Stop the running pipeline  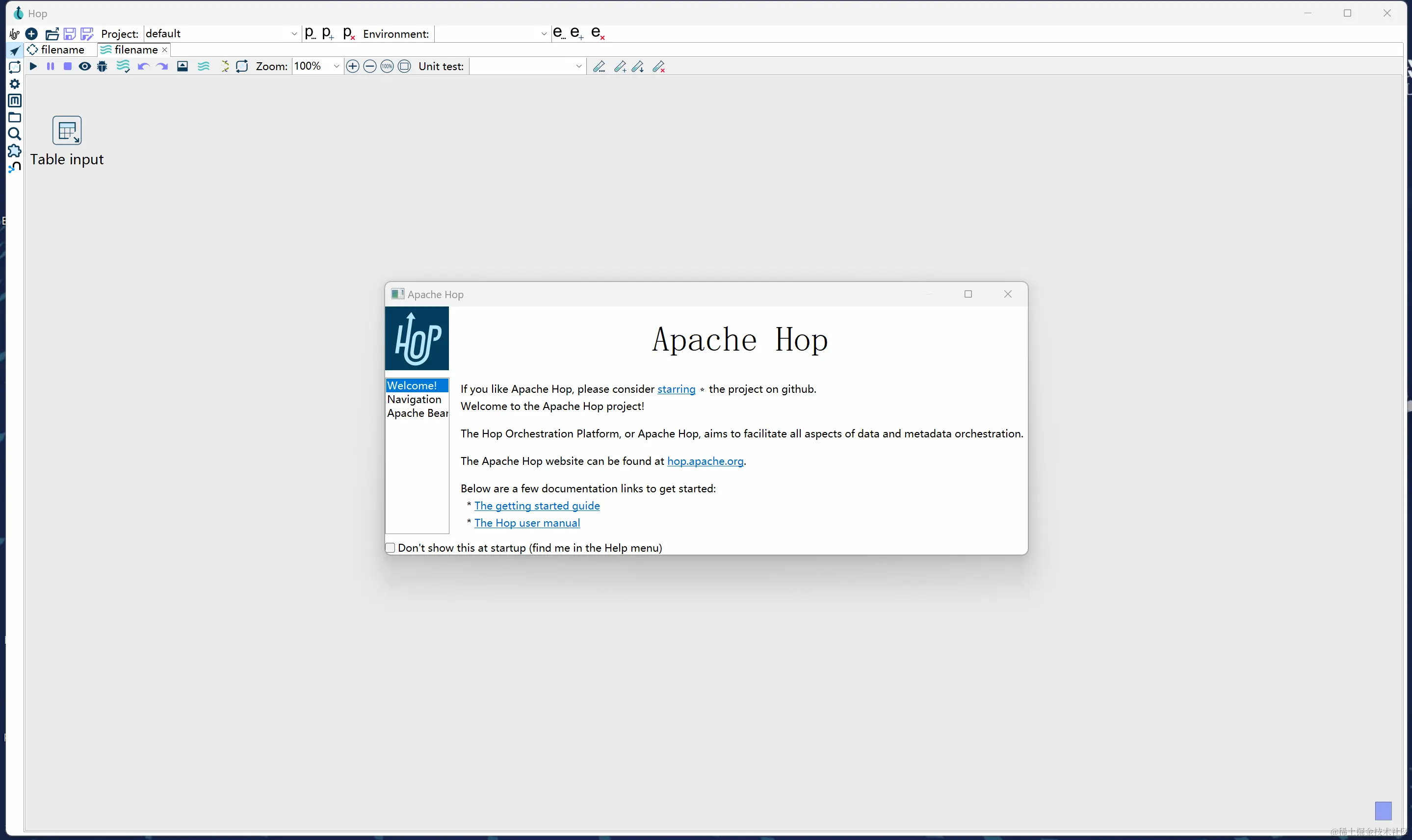click(67, 66)
